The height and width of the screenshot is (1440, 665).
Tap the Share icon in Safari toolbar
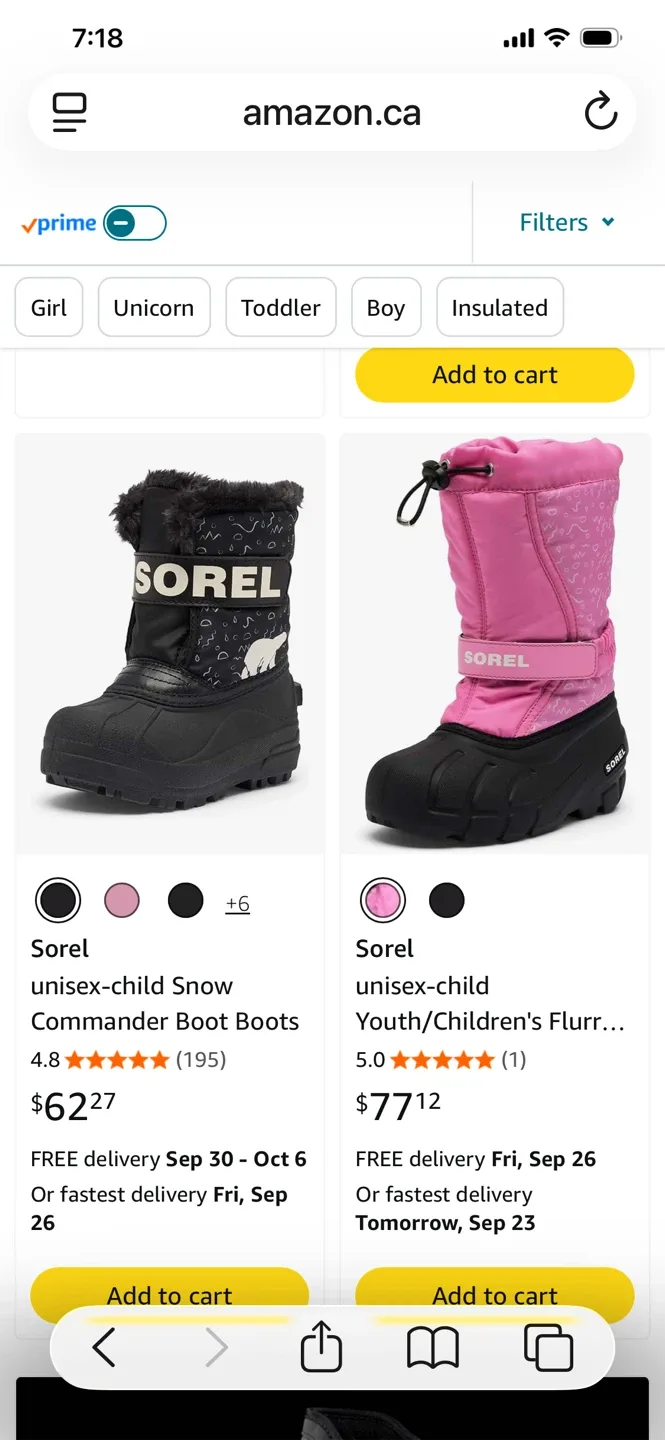(320, 1347)
